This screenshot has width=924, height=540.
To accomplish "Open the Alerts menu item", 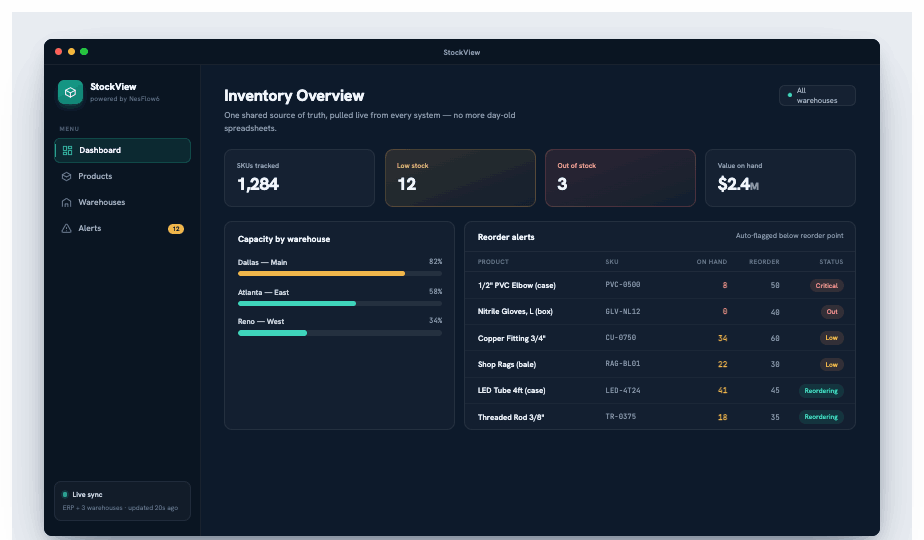I will pos(123,228).
